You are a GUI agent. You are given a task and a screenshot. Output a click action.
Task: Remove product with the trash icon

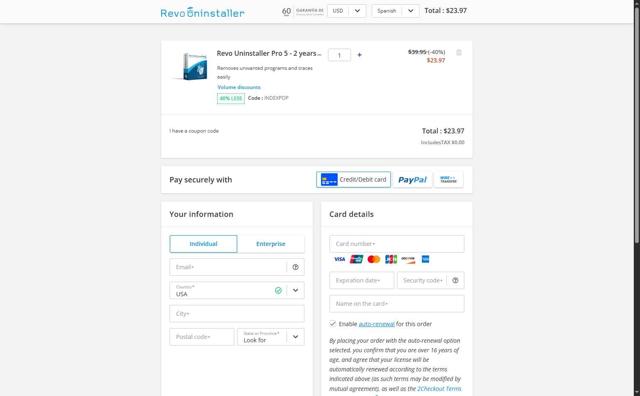click(x=459, y=52)
